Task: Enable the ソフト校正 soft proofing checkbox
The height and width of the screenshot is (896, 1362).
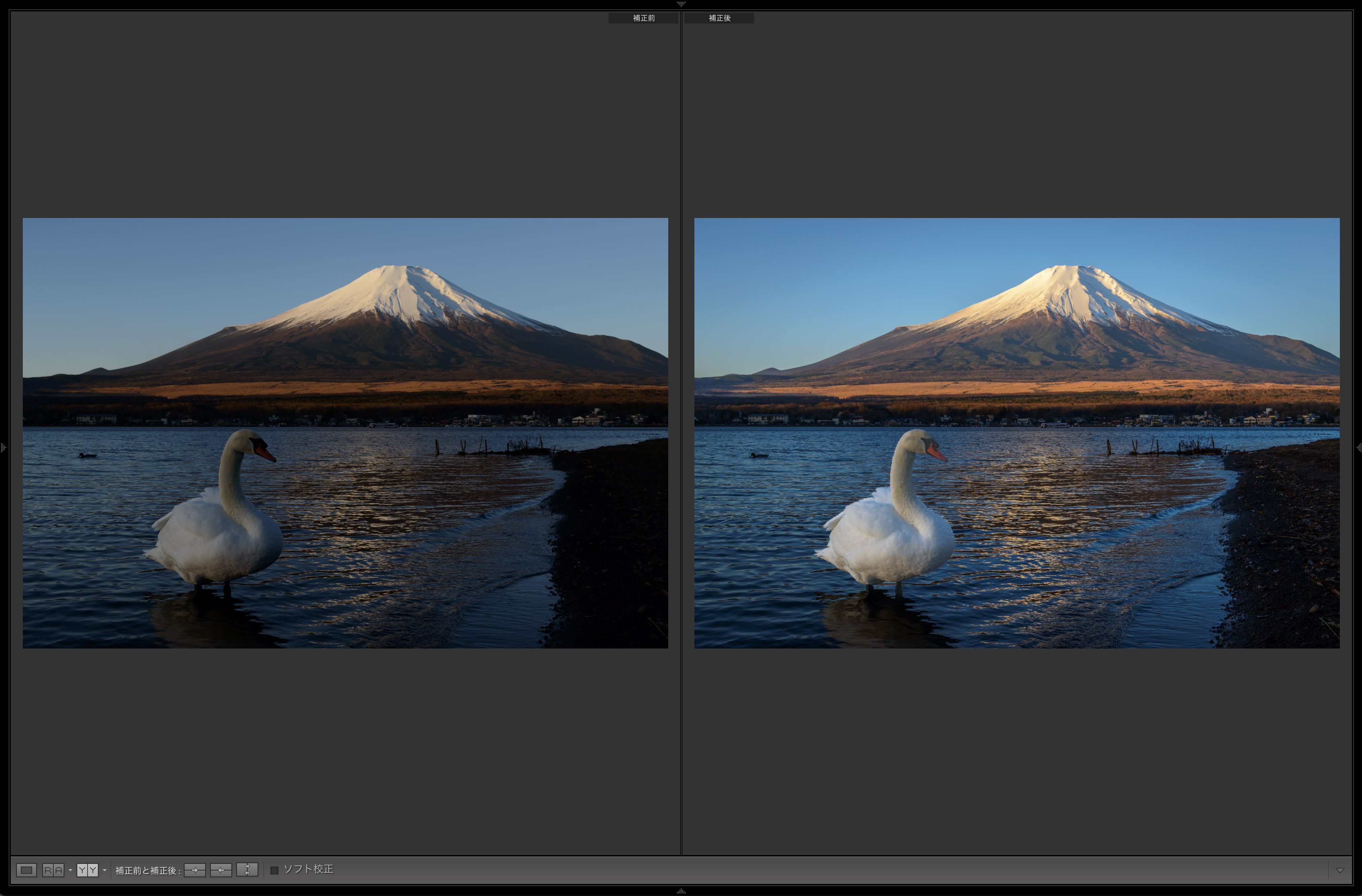Action: tap(274, 870)
